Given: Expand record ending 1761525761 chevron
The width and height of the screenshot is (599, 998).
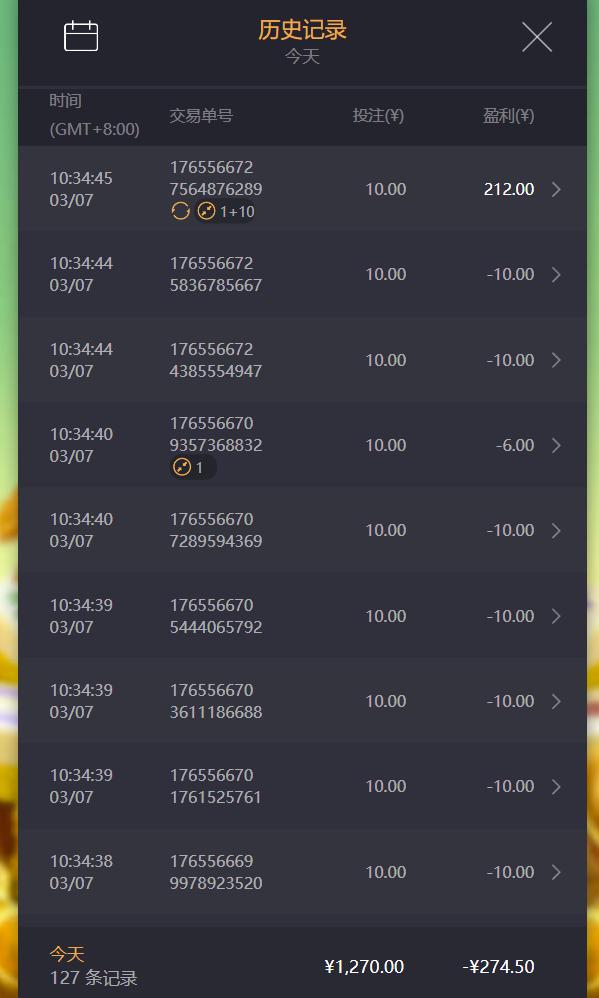Looking at the screenshot, I should [556, 786].
